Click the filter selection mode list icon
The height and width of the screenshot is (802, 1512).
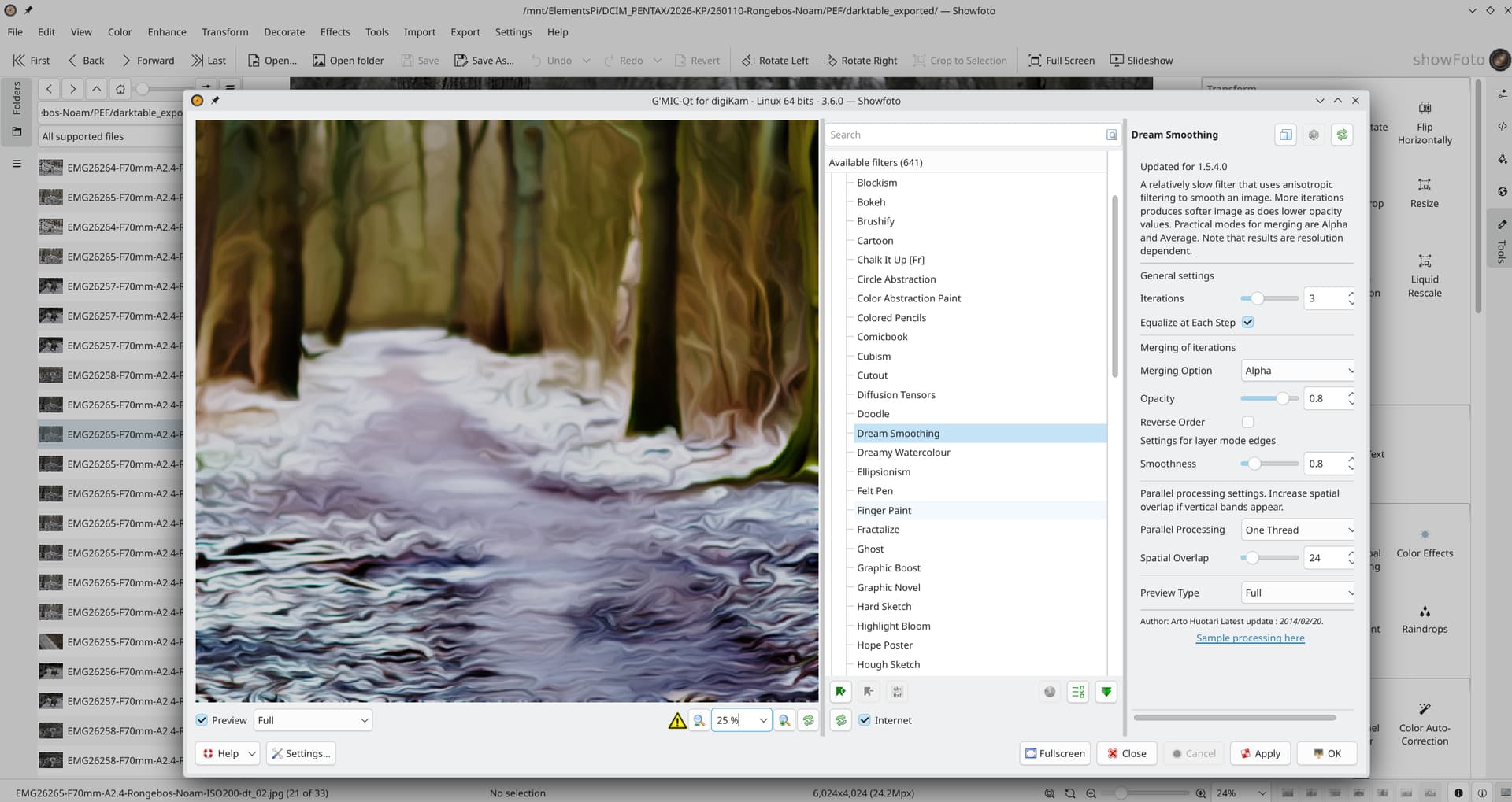click(1078, 692)
